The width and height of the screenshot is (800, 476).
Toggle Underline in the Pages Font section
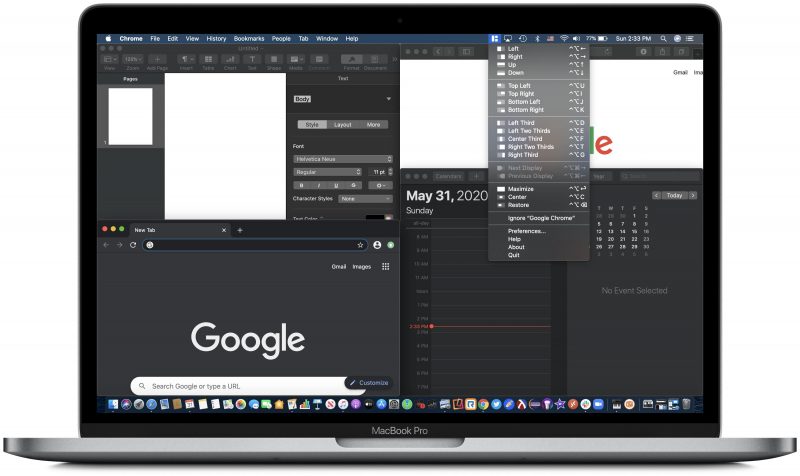pos(336,185)
